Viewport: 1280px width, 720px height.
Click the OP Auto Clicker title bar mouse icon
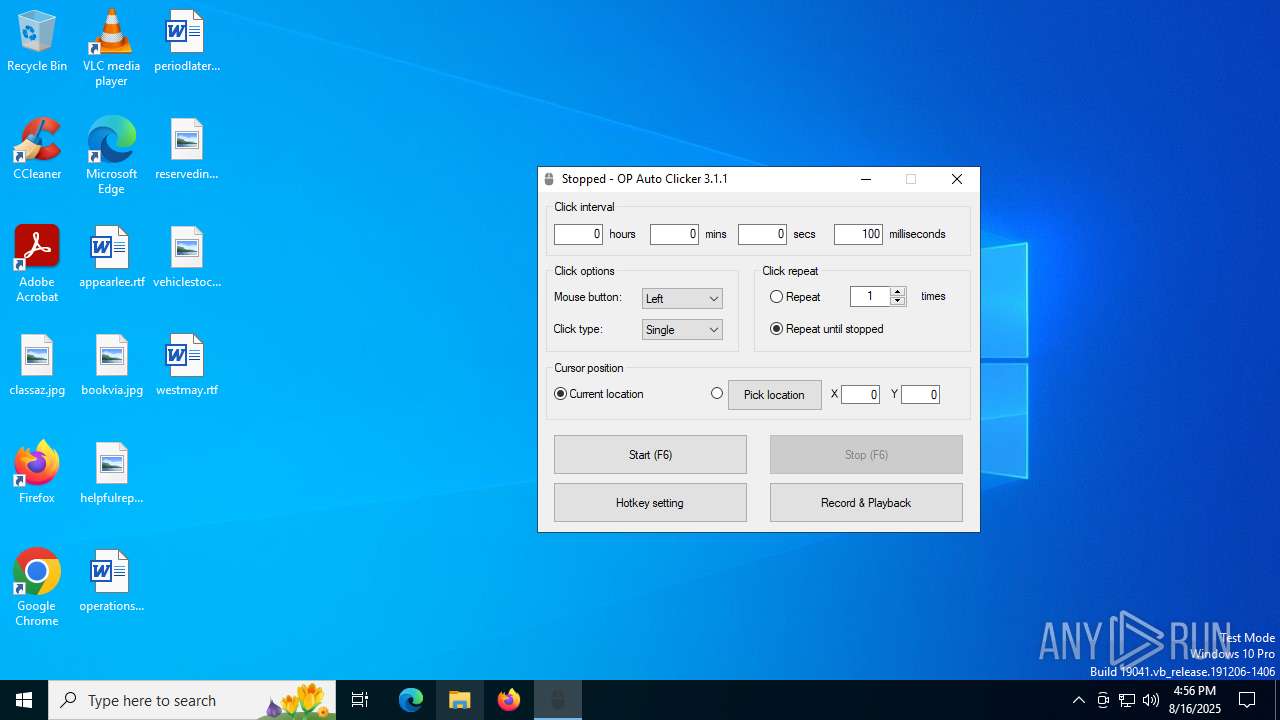click(x=549, y=179)
